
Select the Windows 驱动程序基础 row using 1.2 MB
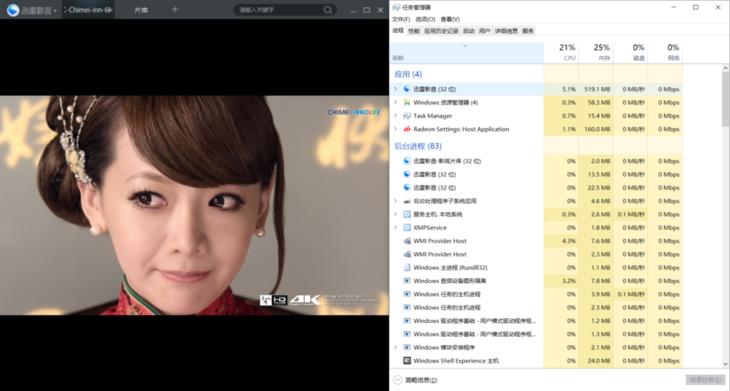[536, 321]
